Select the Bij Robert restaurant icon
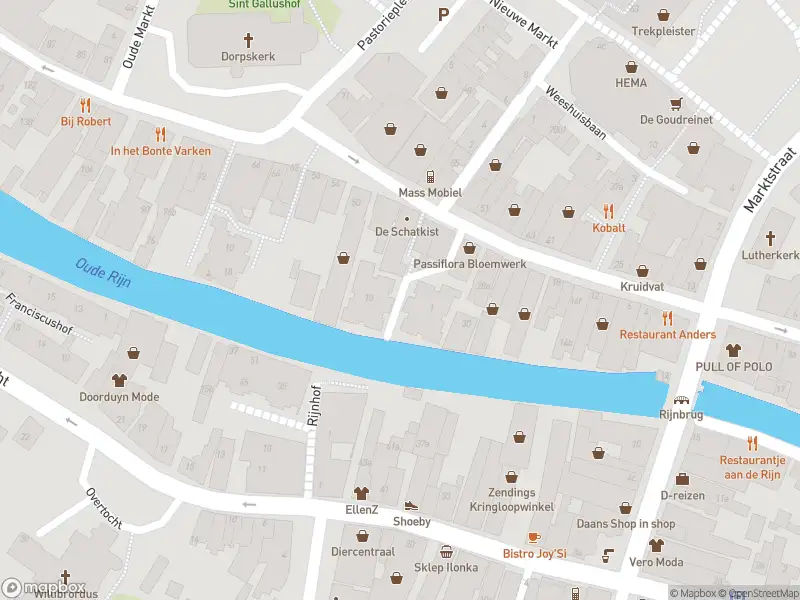 point(85,106)
